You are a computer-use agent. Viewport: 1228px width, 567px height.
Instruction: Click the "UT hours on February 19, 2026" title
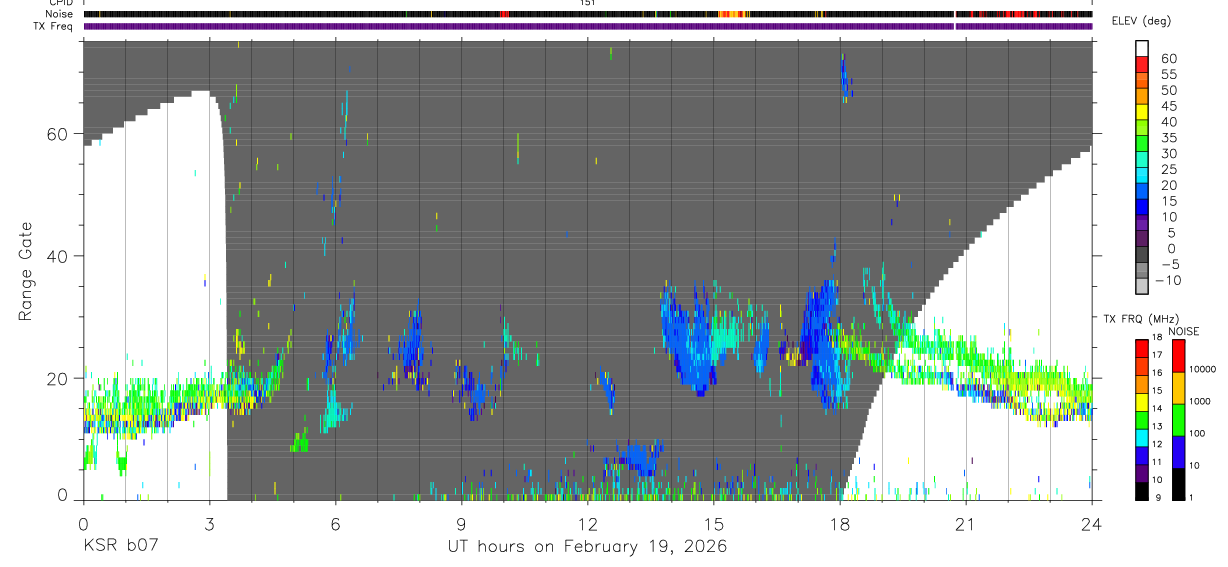[x=586, y=548]
